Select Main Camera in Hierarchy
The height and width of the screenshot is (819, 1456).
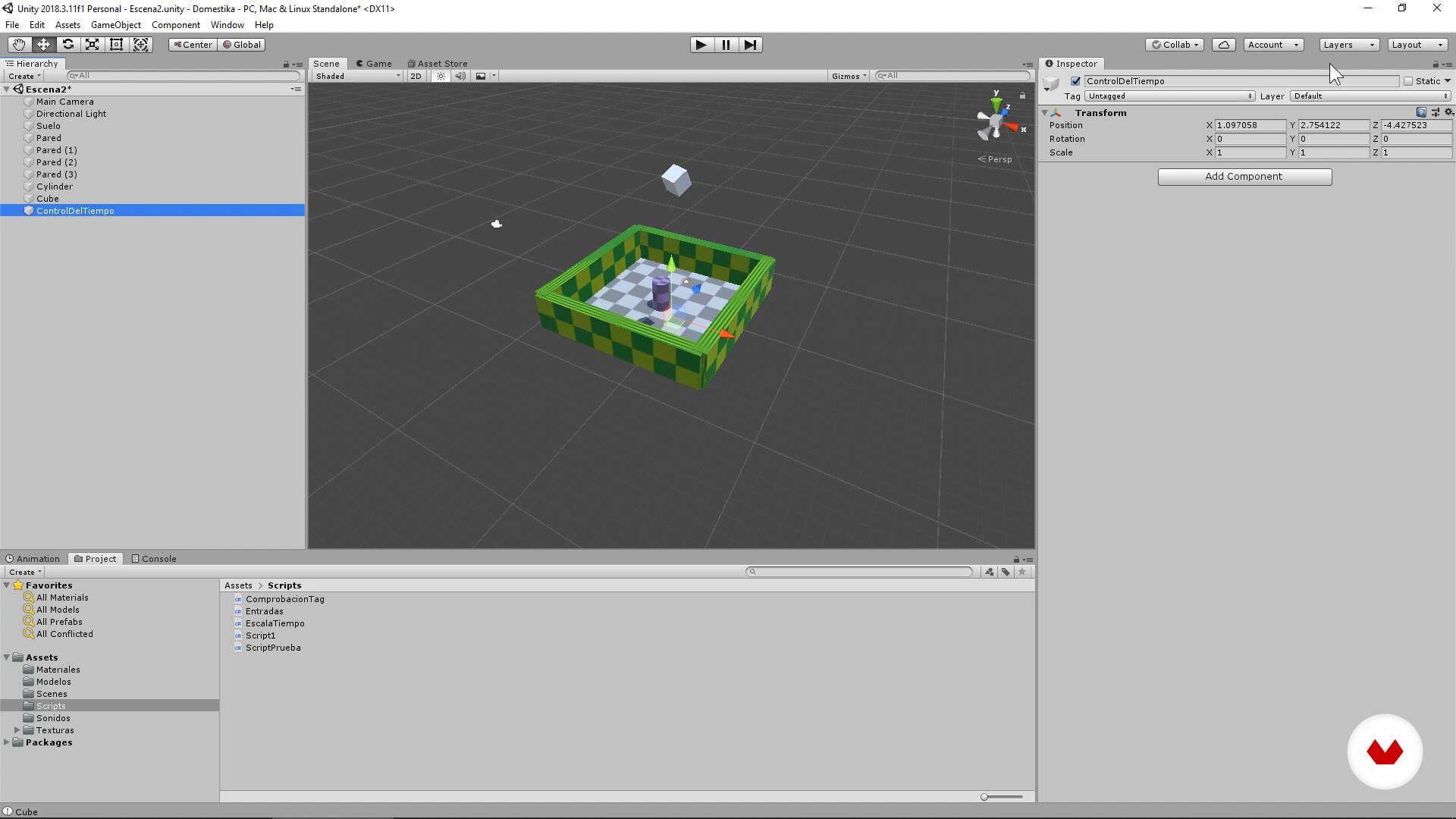(65, 102)
